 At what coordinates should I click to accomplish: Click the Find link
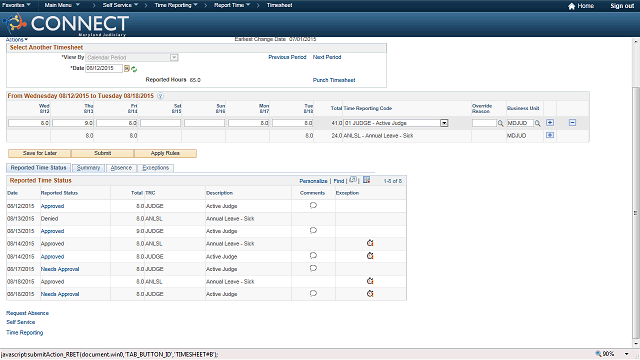tap(339, 181)
